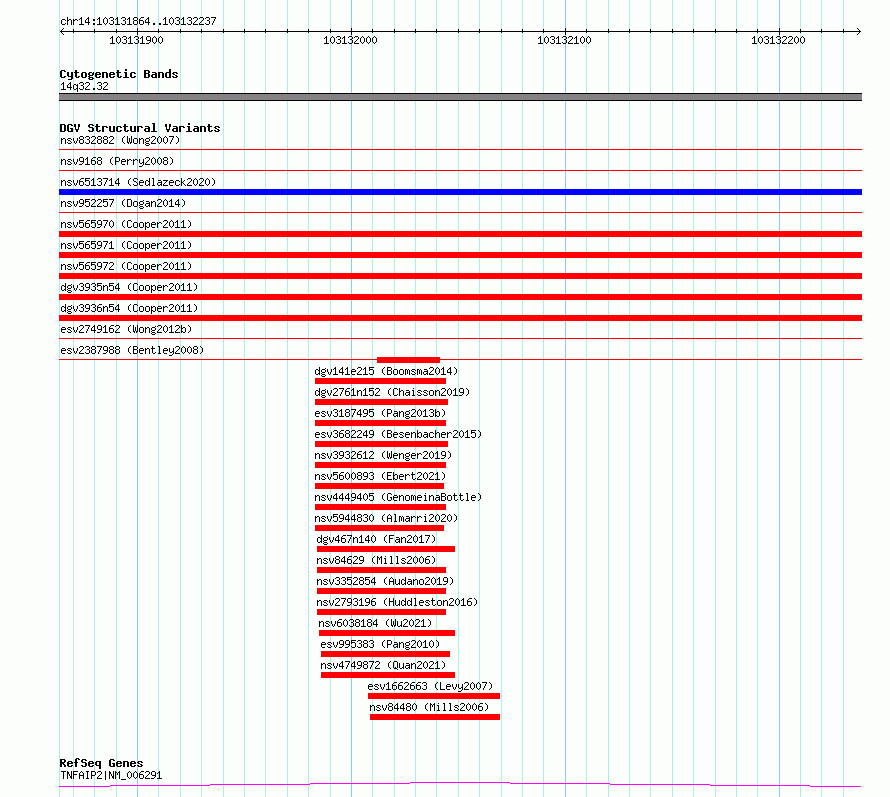Click the 14q32.32 cytogenetic band label
Screen dimensions: 890x797
coord(84,86)
